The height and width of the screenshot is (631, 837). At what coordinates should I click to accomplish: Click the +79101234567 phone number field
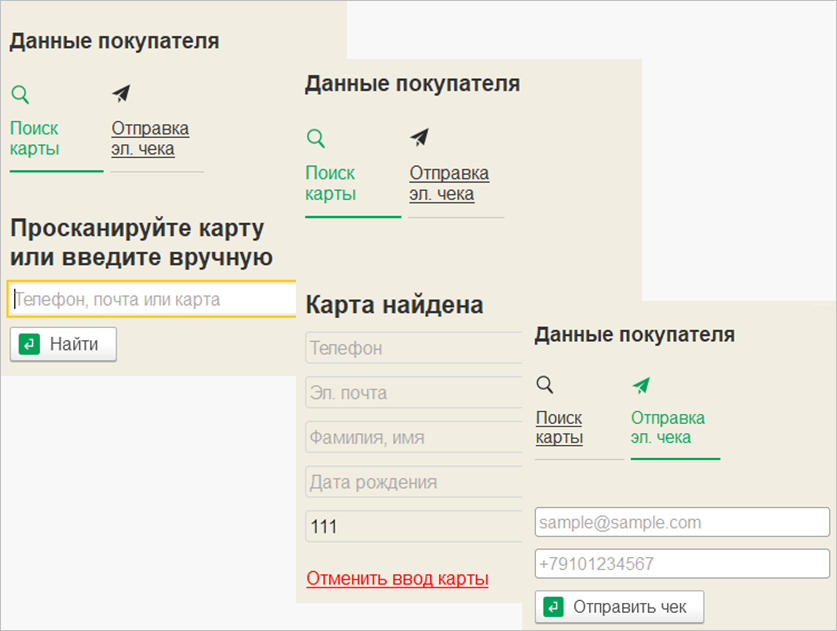tap(681, 564)
